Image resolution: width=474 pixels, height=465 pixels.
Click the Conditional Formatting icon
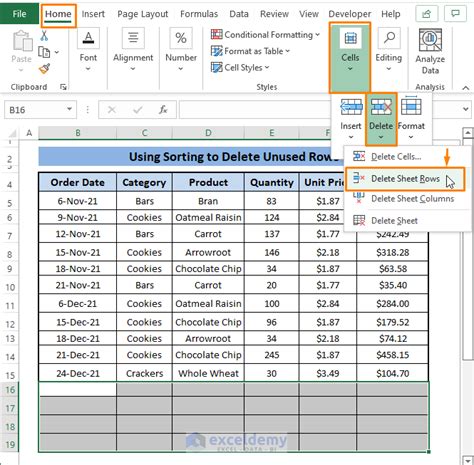[217, 34]
